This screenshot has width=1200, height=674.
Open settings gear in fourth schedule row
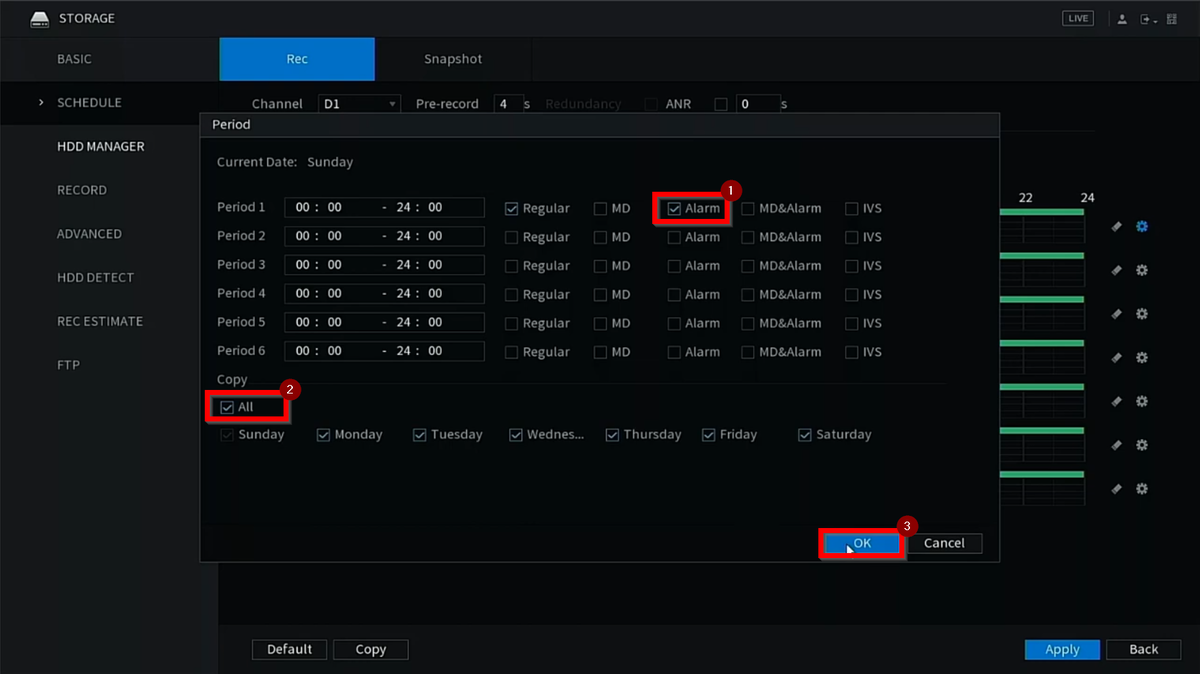coord(1142,358)
